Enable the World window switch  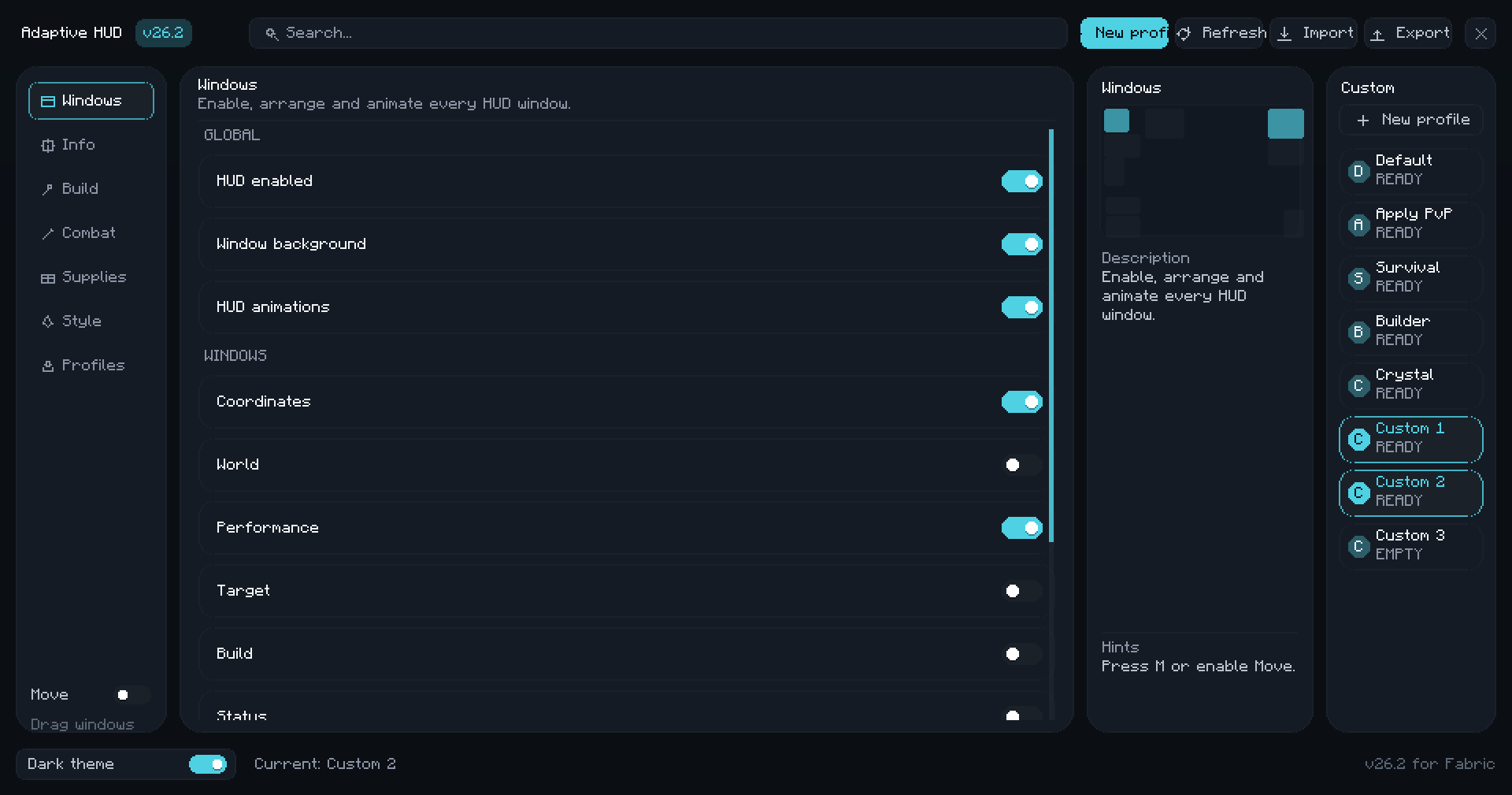(1022, 465)
